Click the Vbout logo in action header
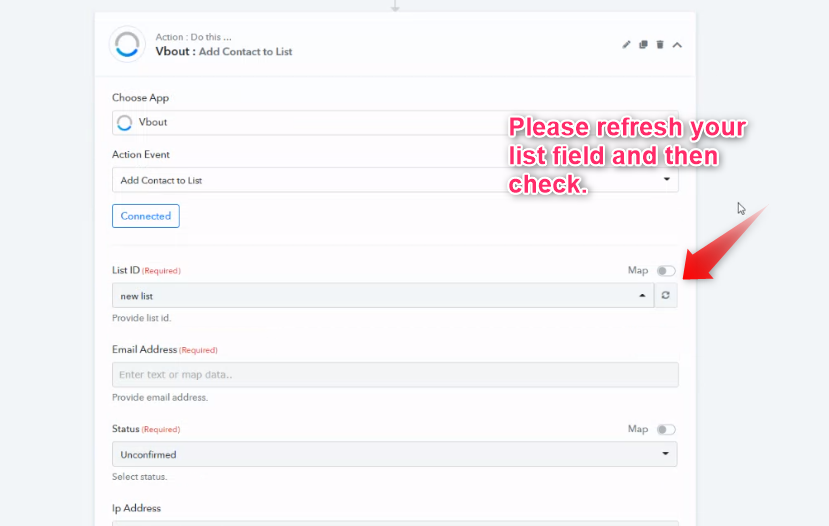The width and height of the screenshot is (829, 526). 127,44
